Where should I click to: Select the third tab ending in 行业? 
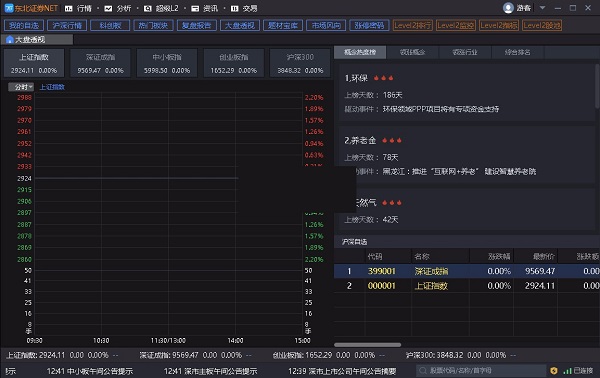pos(465,52)
